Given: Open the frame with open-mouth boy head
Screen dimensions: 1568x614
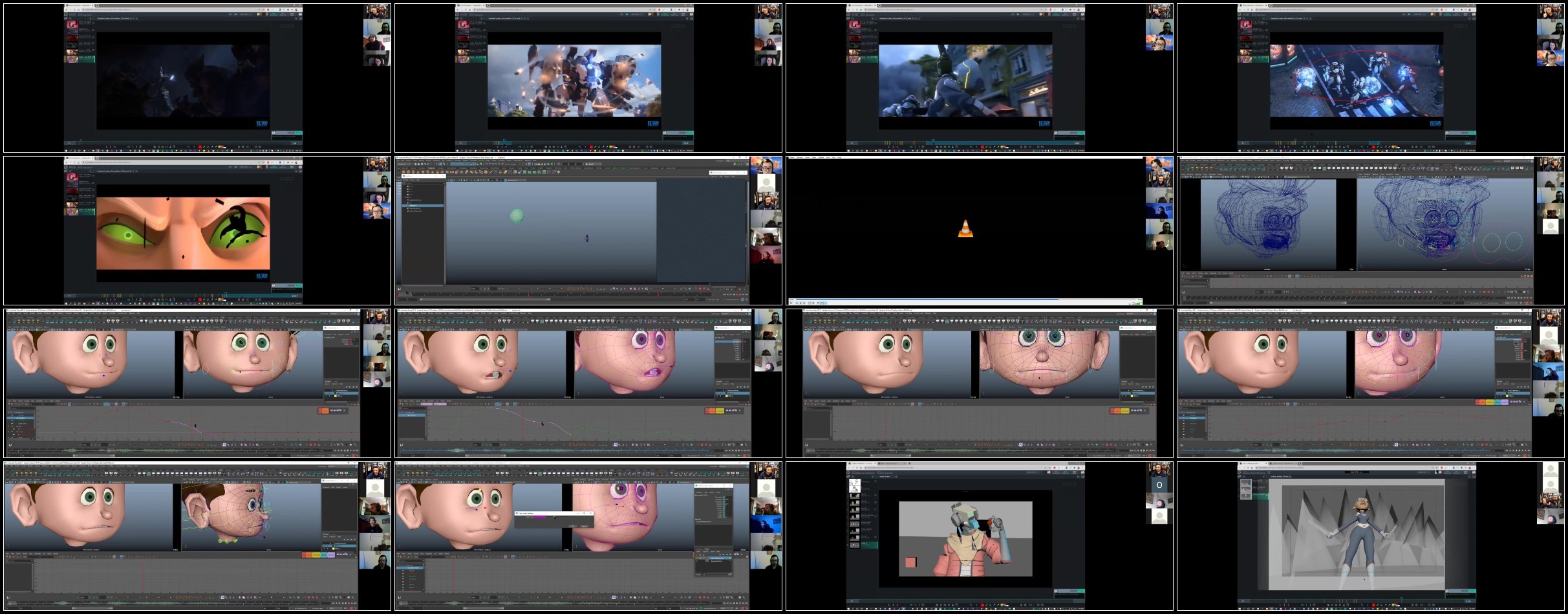Looking at the screenshot, I should (588, 383).
